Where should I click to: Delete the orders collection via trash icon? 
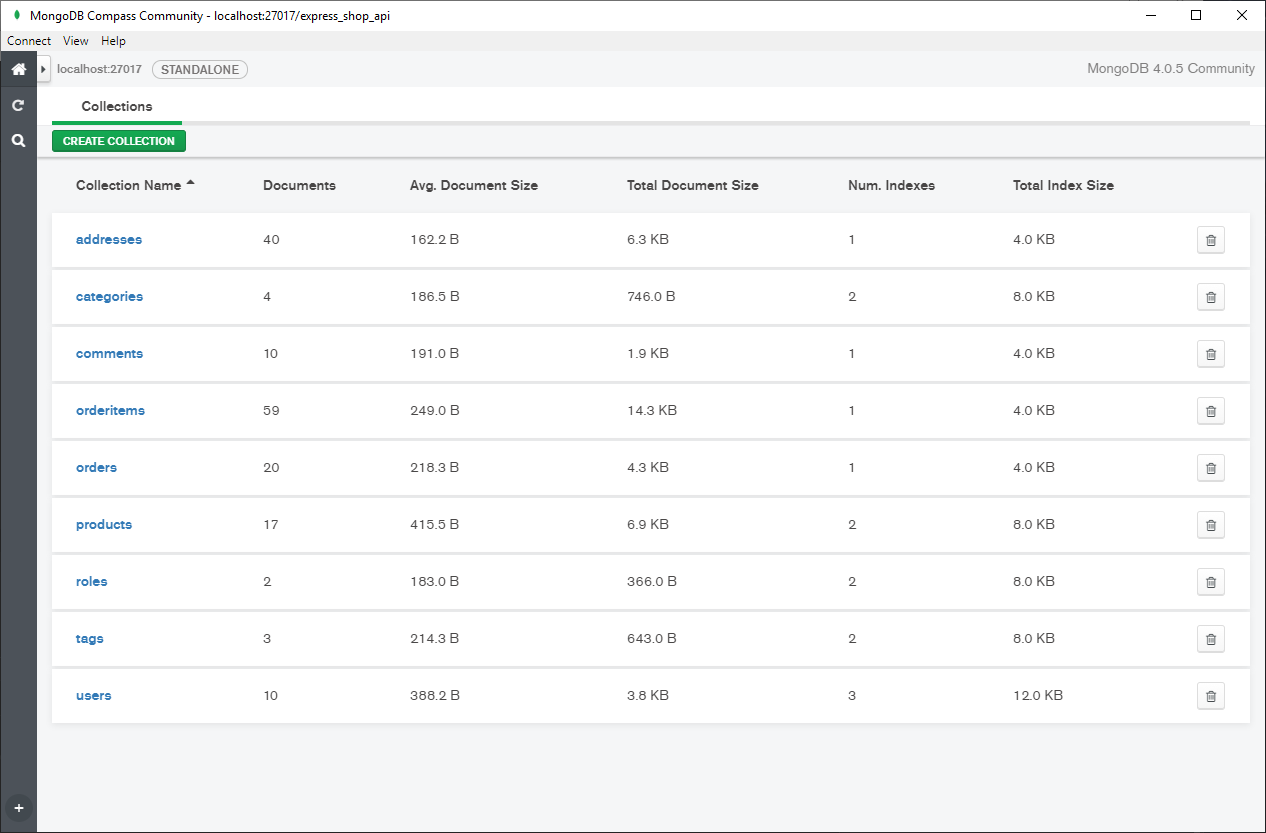coord(1211,468)
